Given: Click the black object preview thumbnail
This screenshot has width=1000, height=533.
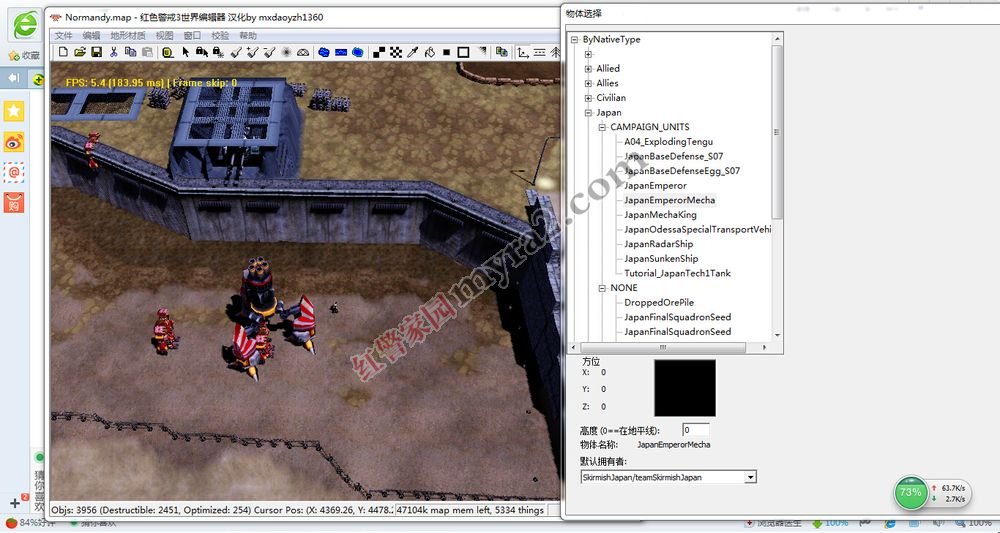Looking at the screenshot, I should [684, 388].
